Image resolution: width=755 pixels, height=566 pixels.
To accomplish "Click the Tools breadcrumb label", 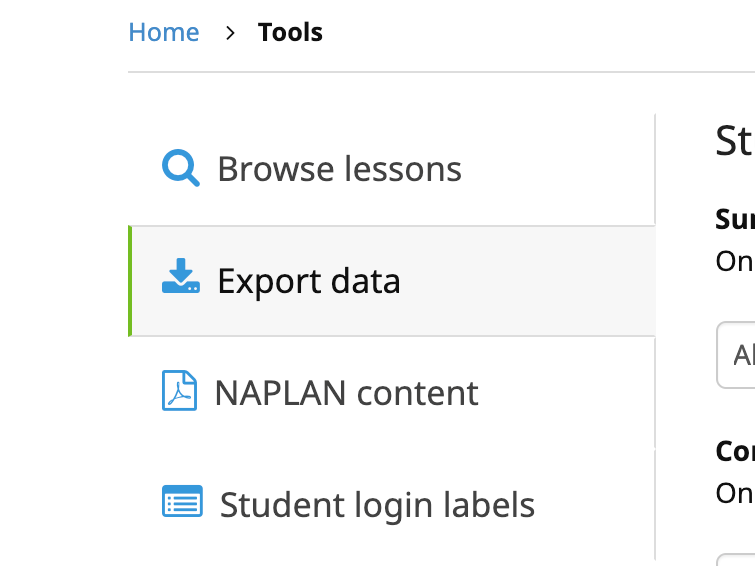I will 290,32.
